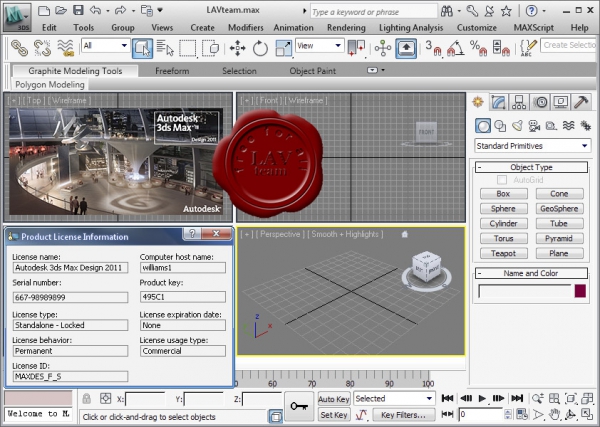Open selection filter All dropdown
Viewport: 600px width, 427px height.
tap(106, 46)
